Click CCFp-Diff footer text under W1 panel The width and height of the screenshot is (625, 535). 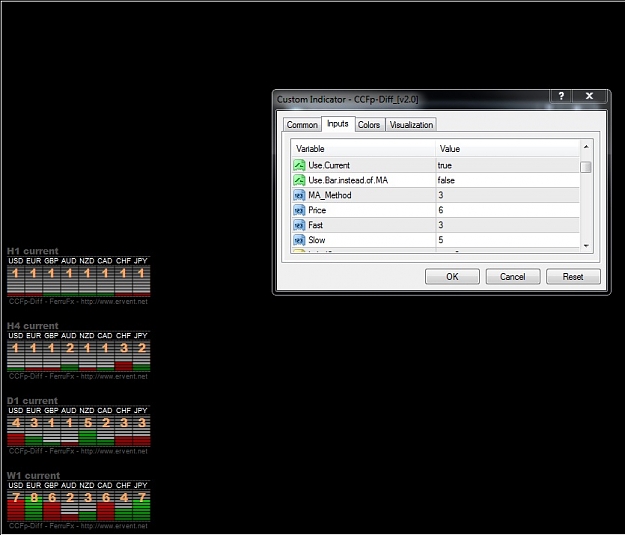(78, 526)
